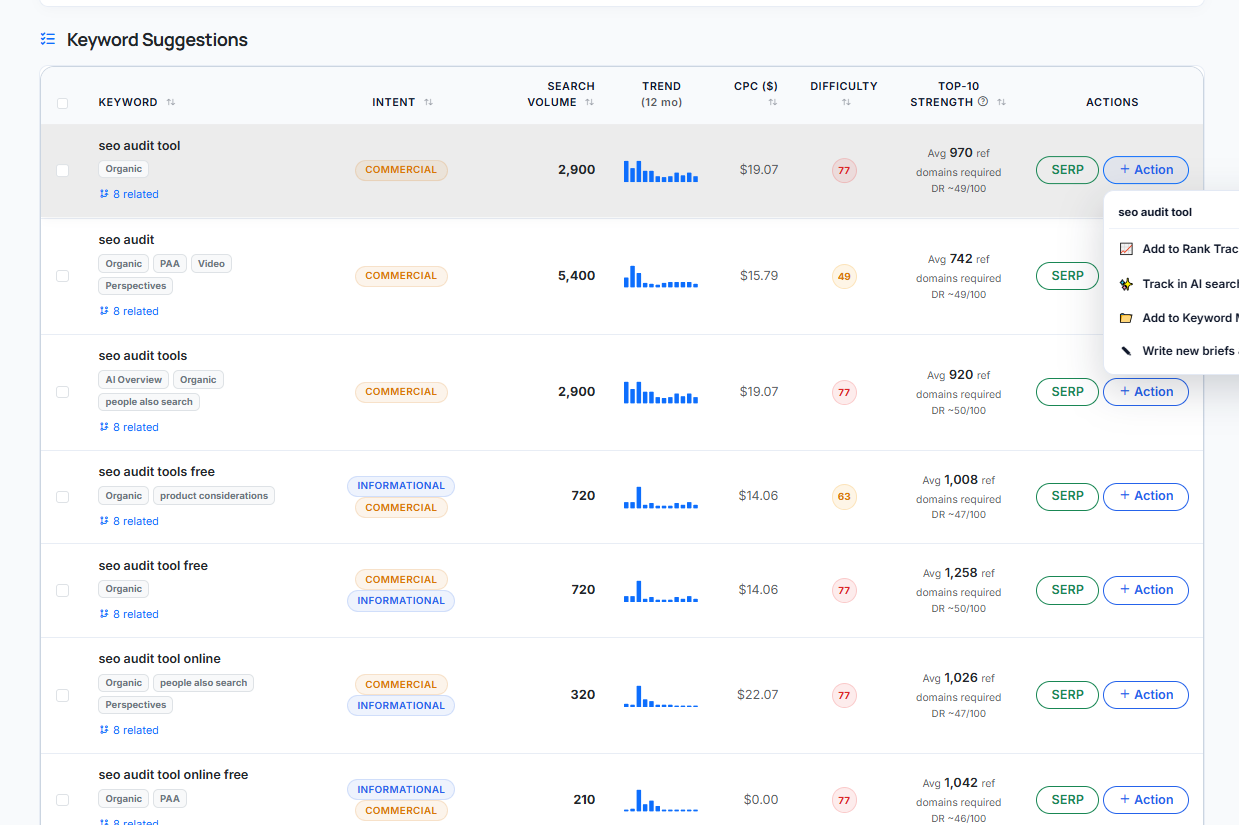The height and width of the screenshot is (825, 1239).
Task: Click the Keyword Manager folder icon in menu
Action: 1126,318
